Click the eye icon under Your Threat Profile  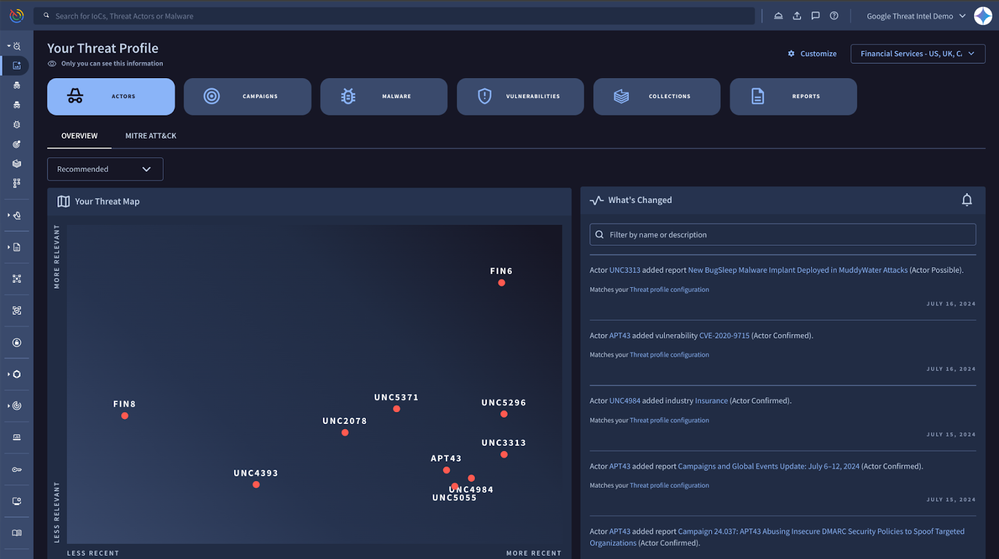[x=52, y=64]
